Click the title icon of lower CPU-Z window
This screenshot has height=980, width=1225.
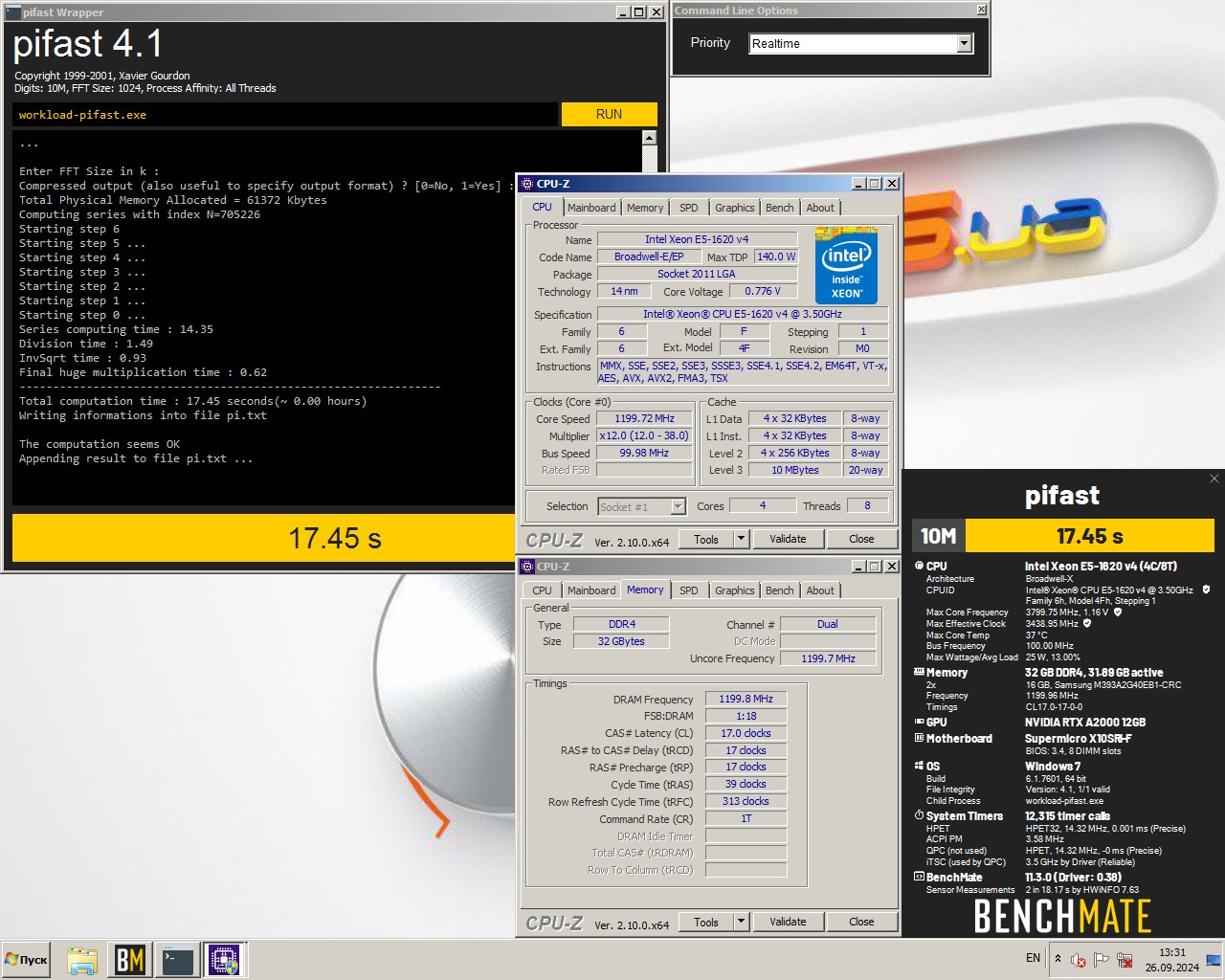pyautogui.click(x=527, y=567)
